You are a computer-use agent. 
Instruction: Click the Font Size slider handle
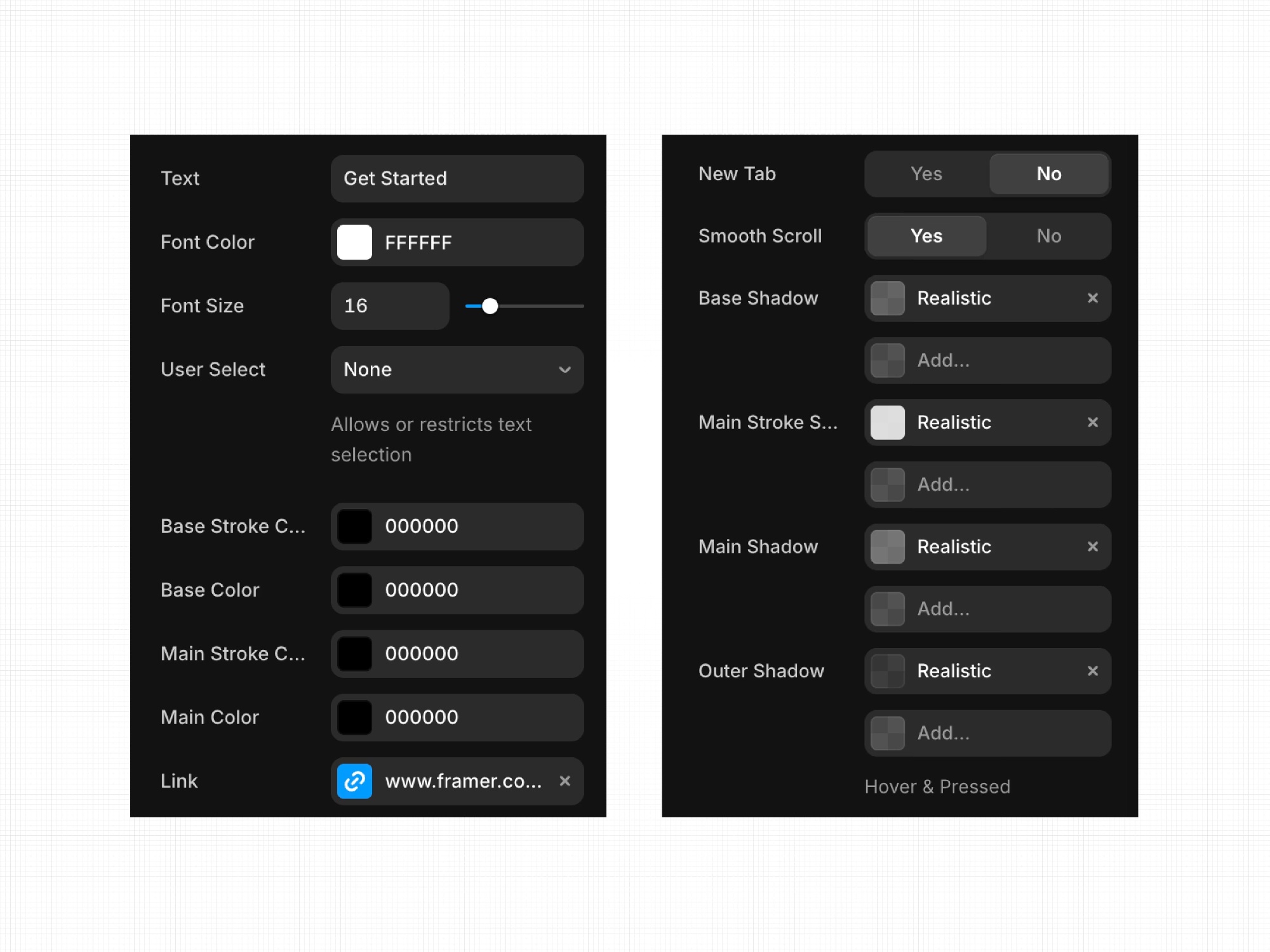point(490,306)
